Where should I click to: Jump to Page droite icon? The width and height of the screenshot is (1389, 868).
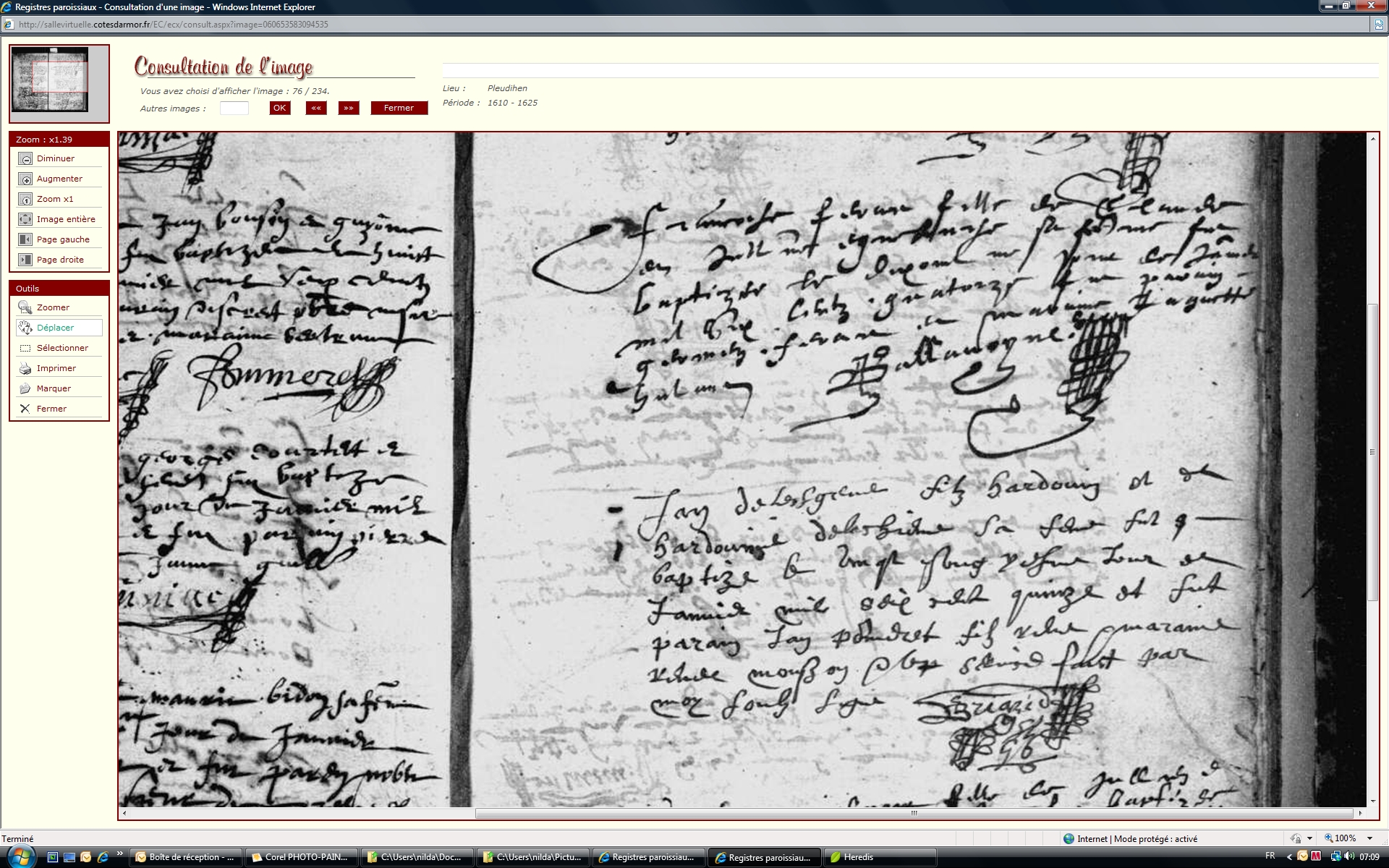coord(25,260)
